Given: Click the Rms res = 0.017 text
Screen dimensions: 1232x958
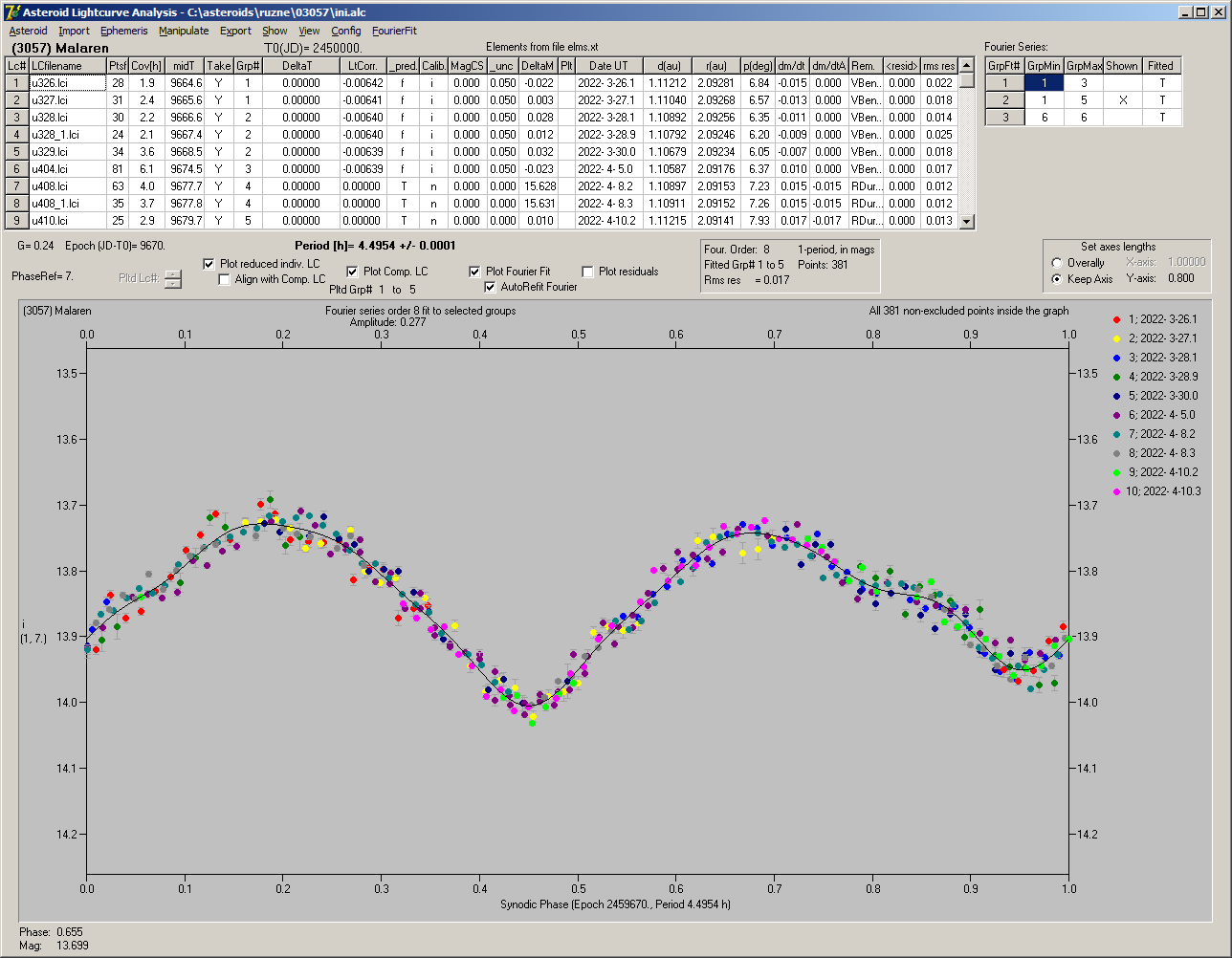Looking at the screenshot, I should click(747, 280).
